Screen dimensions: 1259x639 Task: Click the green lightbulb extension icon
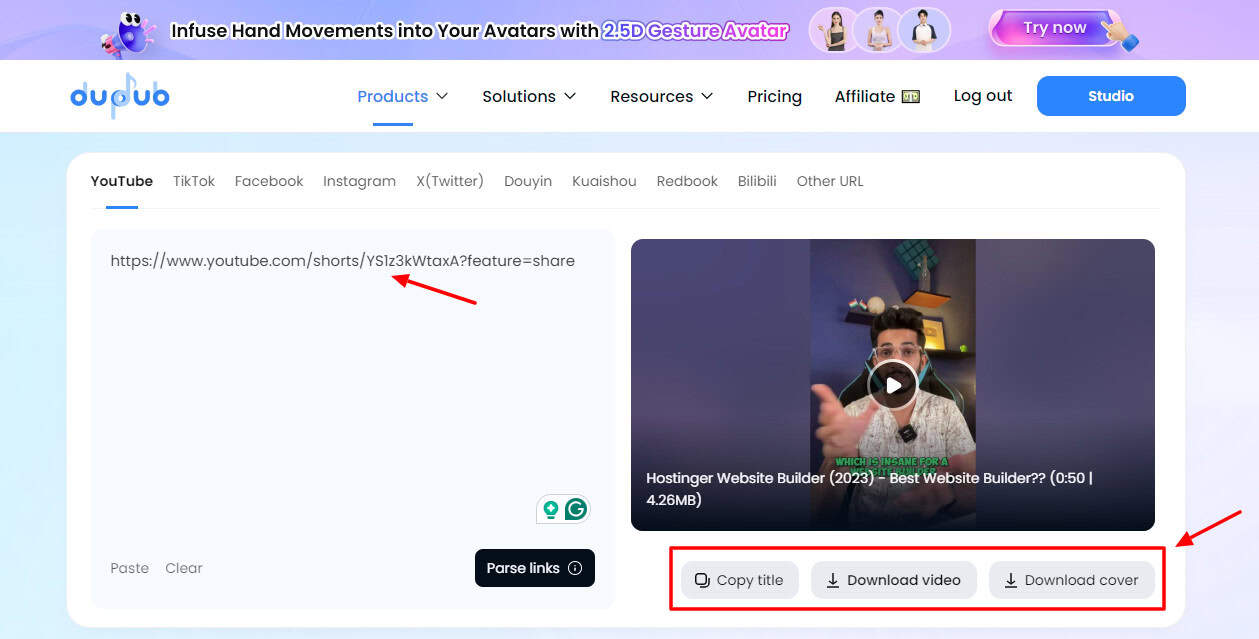point(550,509)
